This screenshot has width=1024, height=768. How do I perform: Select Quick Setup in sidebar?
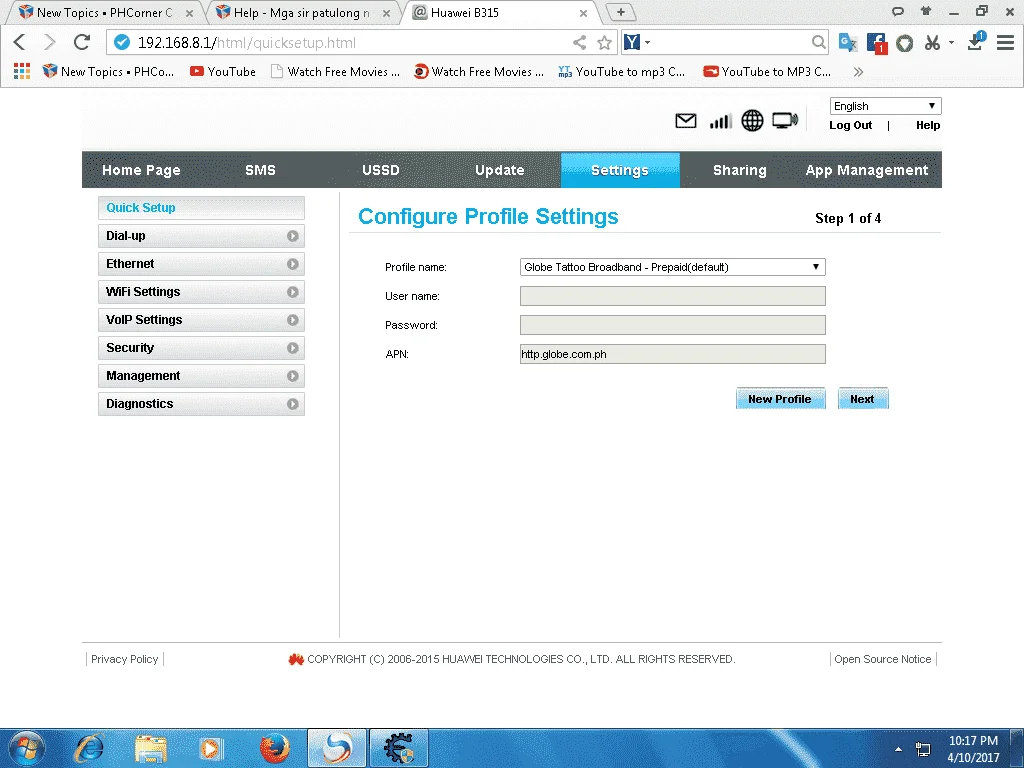point(201,208)
